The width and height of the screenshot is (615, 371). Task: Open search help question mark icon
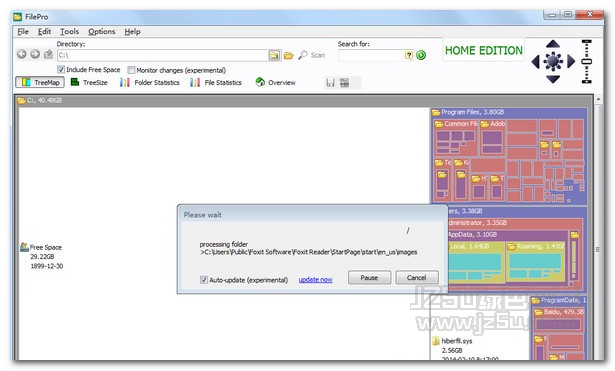[x=409, y=55]
